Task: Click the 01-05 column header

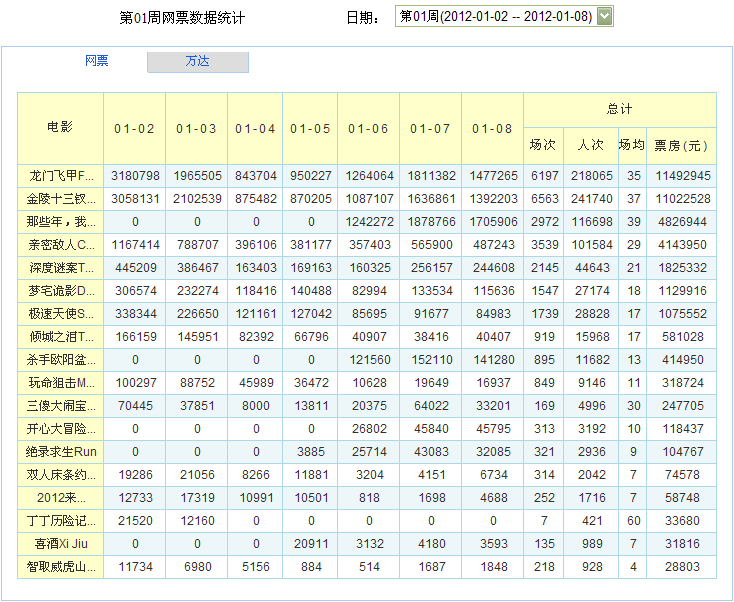Action: click(310, 128)
